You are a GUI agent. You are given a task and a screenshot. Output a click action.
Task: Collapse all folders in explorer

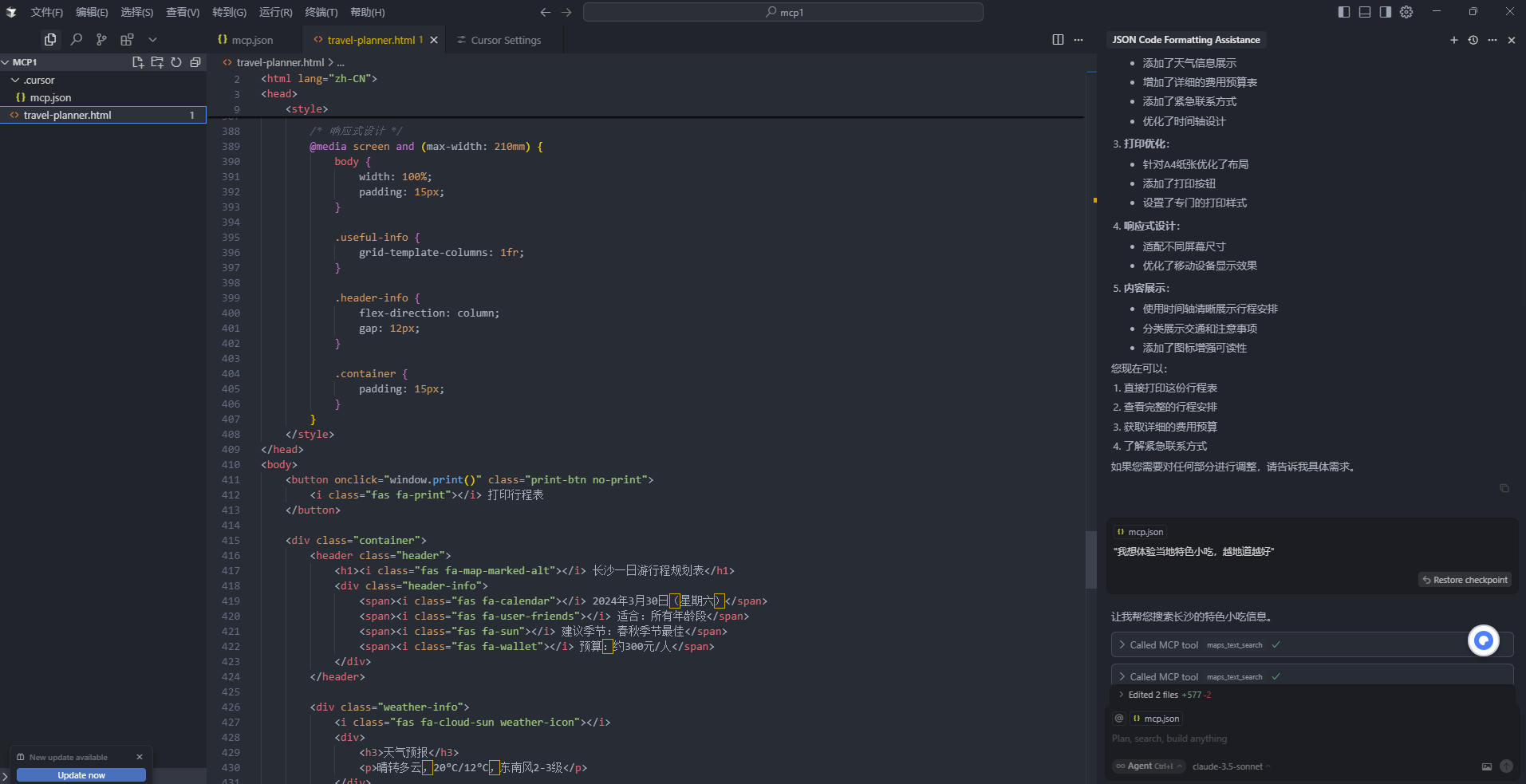point(195,62)
